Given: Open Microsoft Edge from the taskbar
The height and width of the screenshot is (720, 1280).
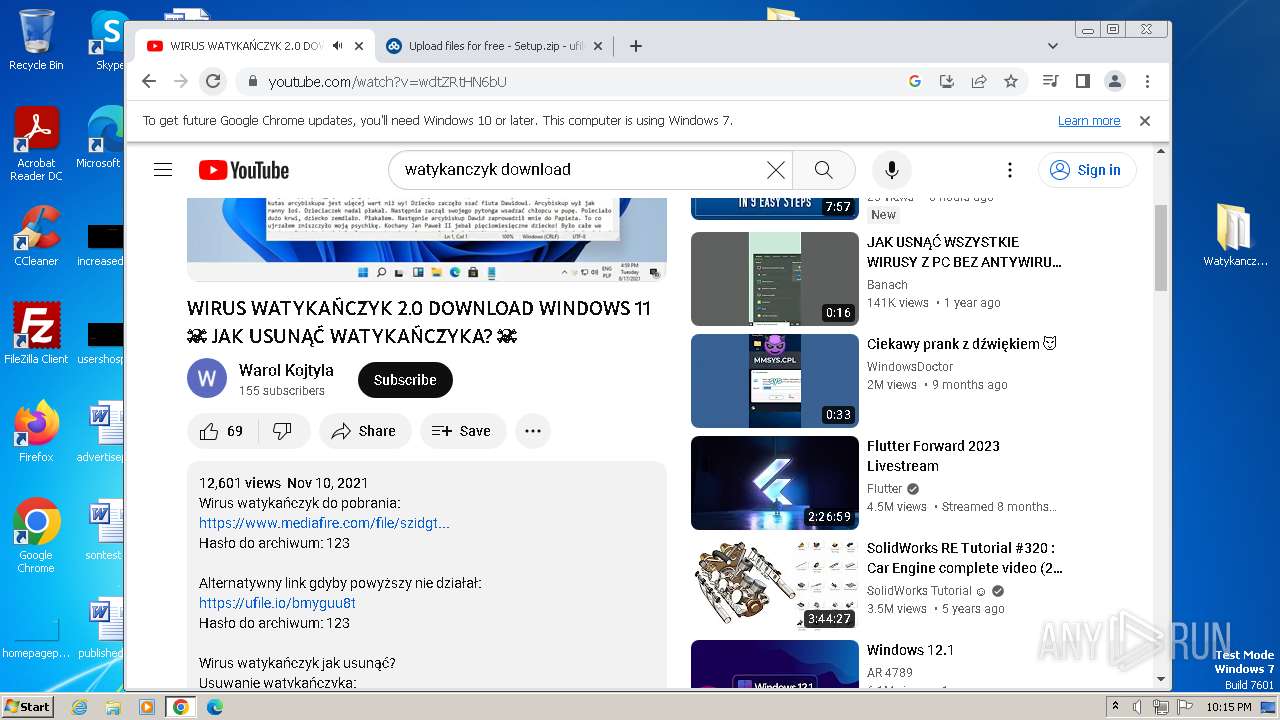Looking at the screenshot, I should (x=214, y=707).
